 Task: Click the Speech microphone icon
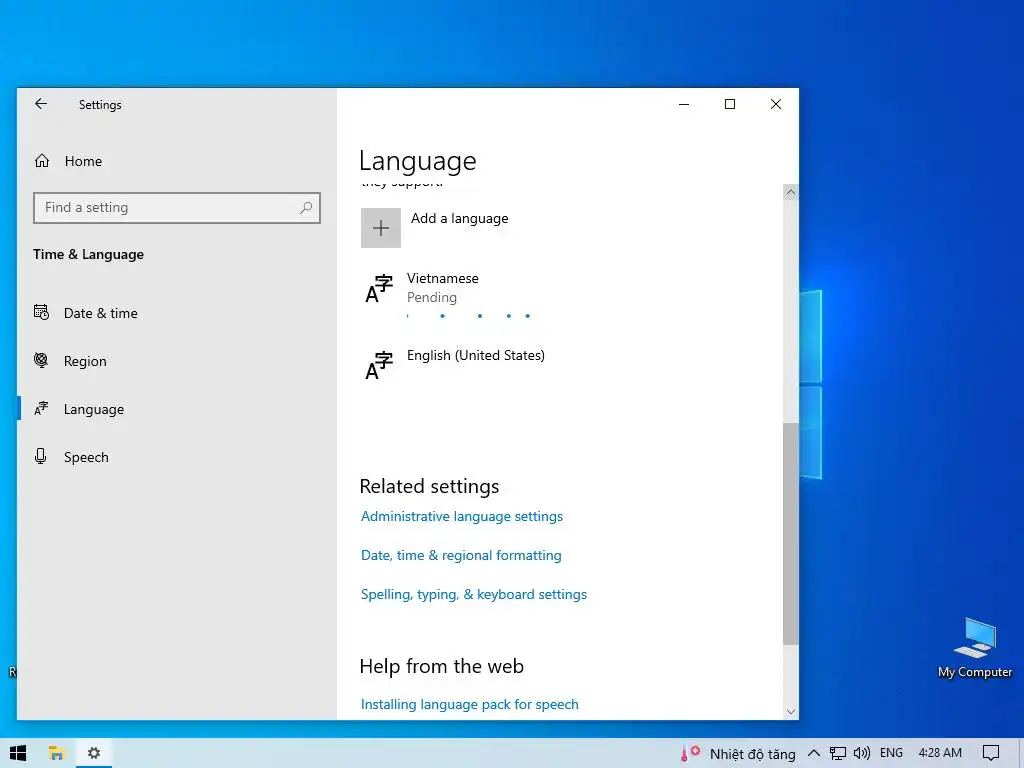click(x=40, y=456)
